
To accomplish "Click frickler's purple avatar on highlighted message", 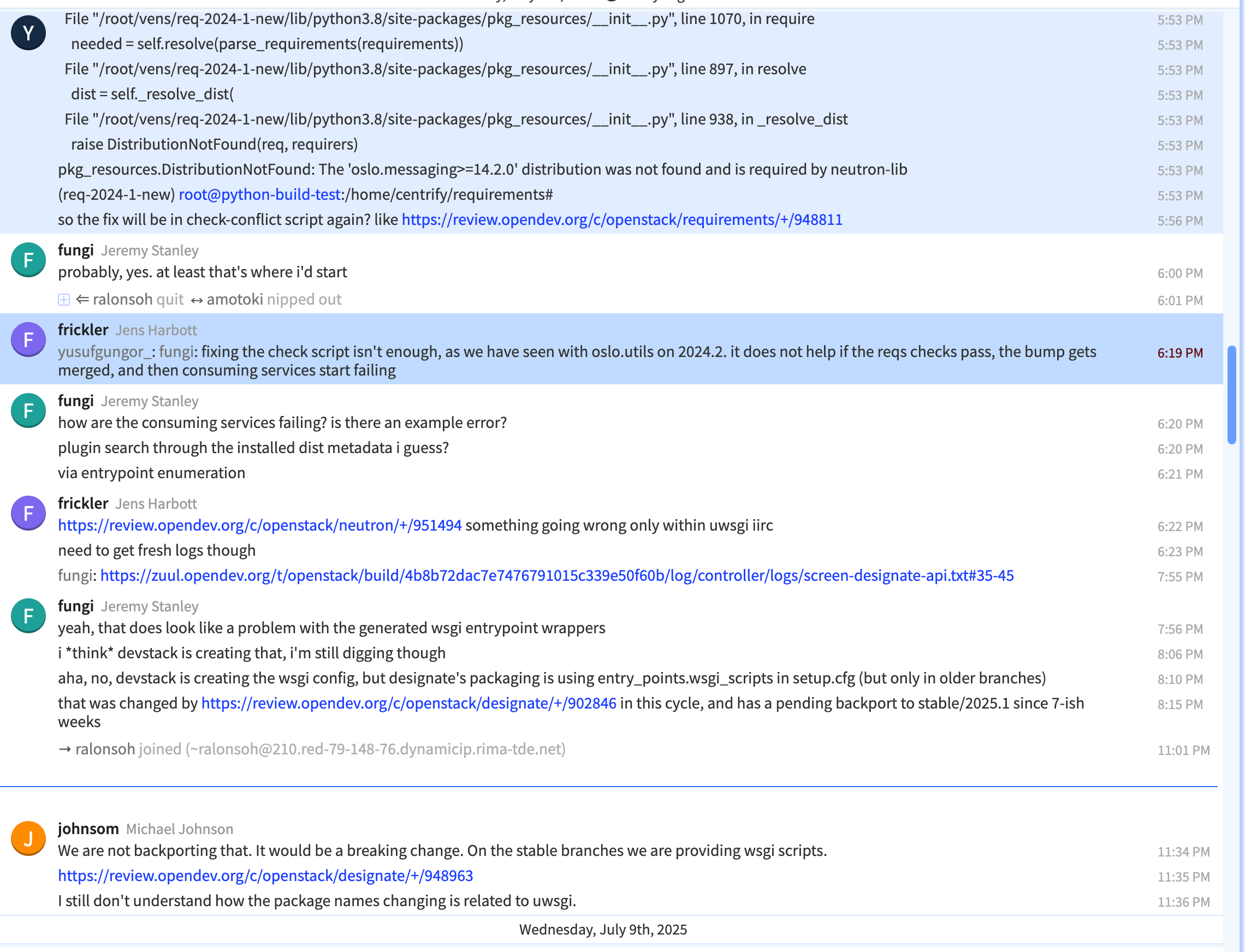I will [x=28, y=340].
